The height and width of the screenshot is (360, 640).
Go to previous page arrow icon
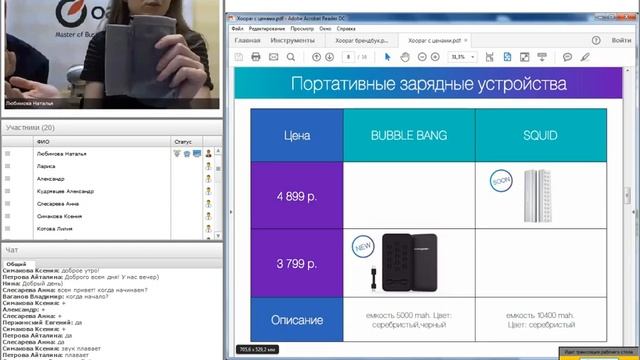click(316, 57)
